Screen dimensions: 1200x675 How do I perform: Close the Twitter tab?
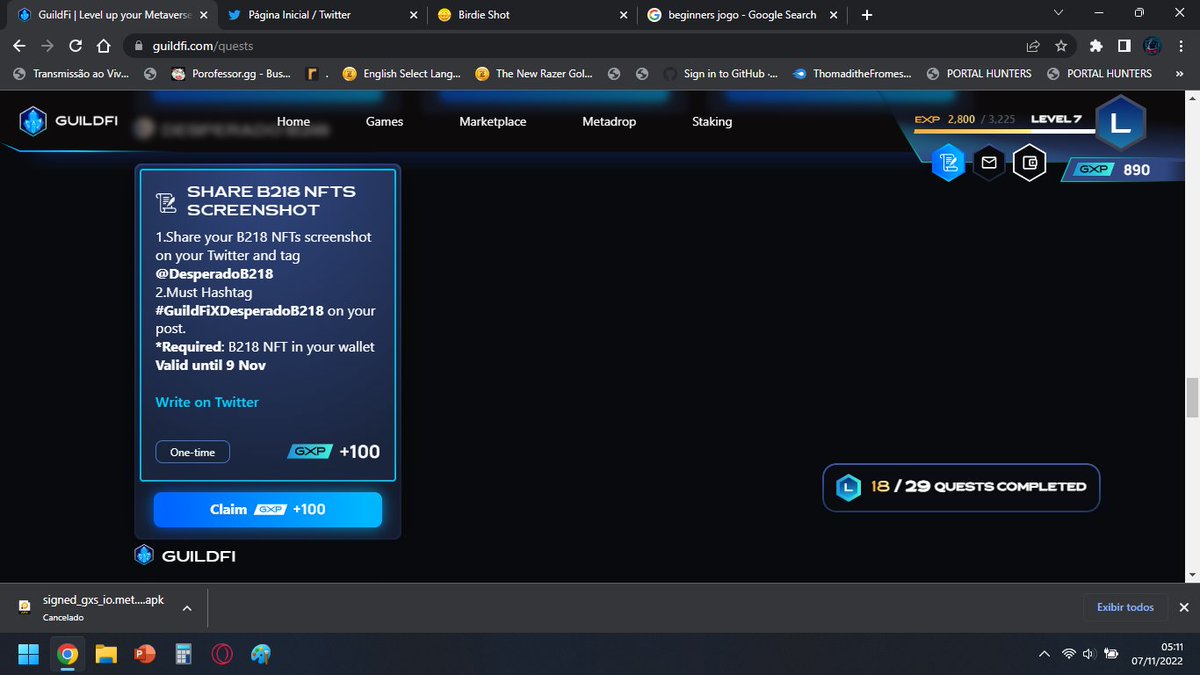click(414, 15)
